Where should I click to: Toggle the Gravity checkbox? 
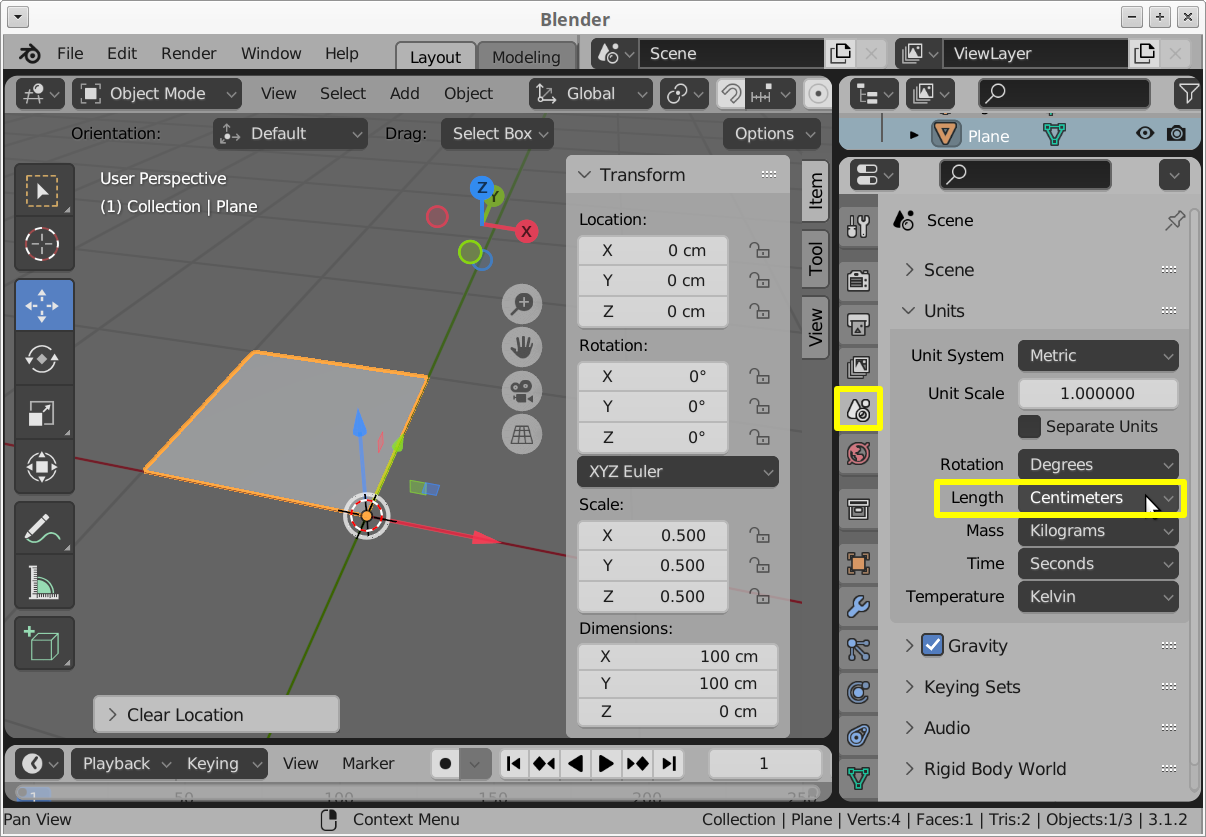click(x=932, y=645)
